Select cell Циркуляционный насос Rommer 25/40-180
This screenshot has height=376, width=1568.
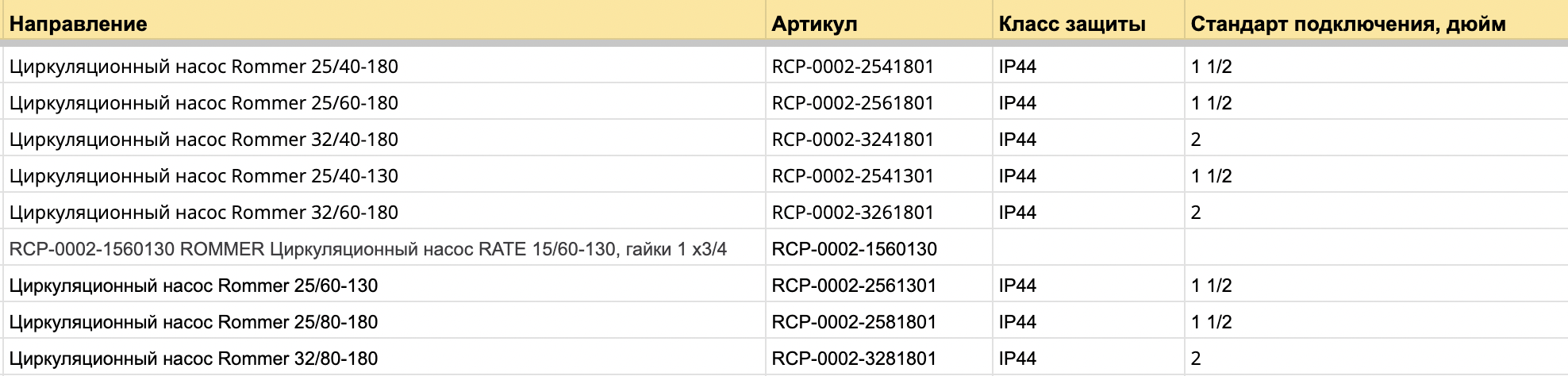click(384, 66)
